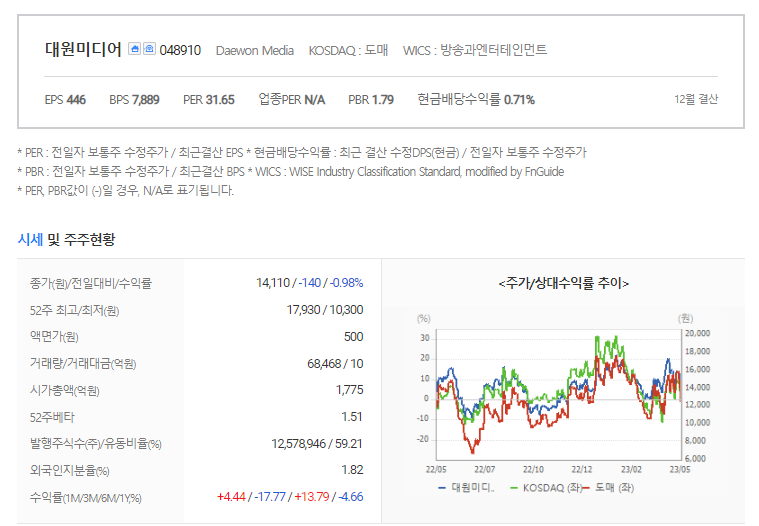Screen dimensions: 759x526
Task: Click the 외국인지분율(%) row label
Action: (69, 470)
